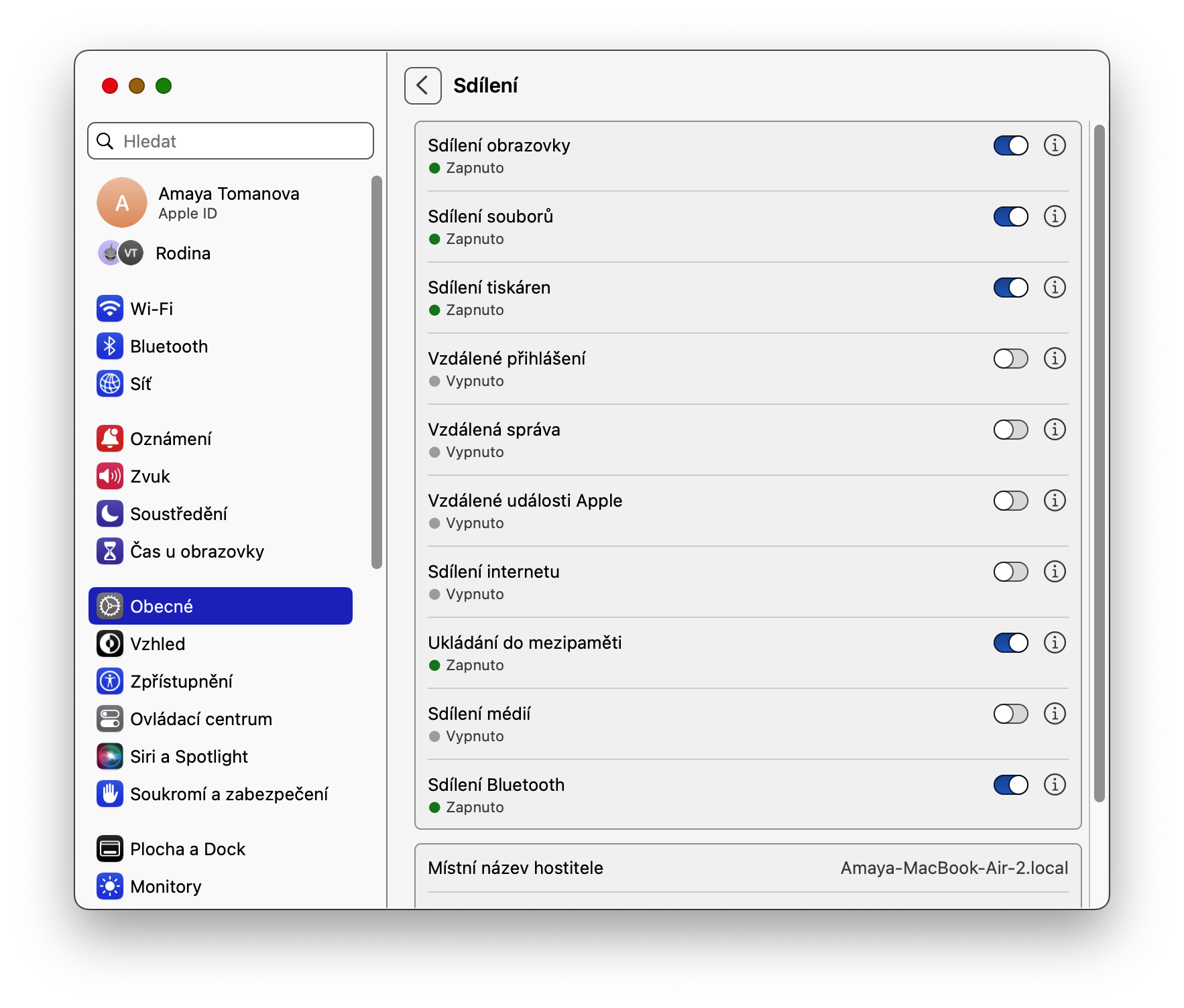Toggle Sdílení tiskáren off
1184x1008 pixels.
point(1011,288)
